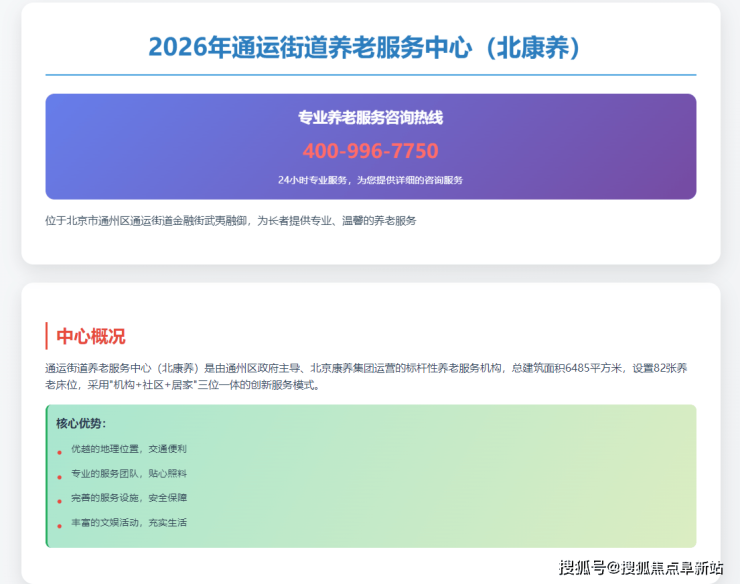Click the blue divider line under the title

coord(370,75)
